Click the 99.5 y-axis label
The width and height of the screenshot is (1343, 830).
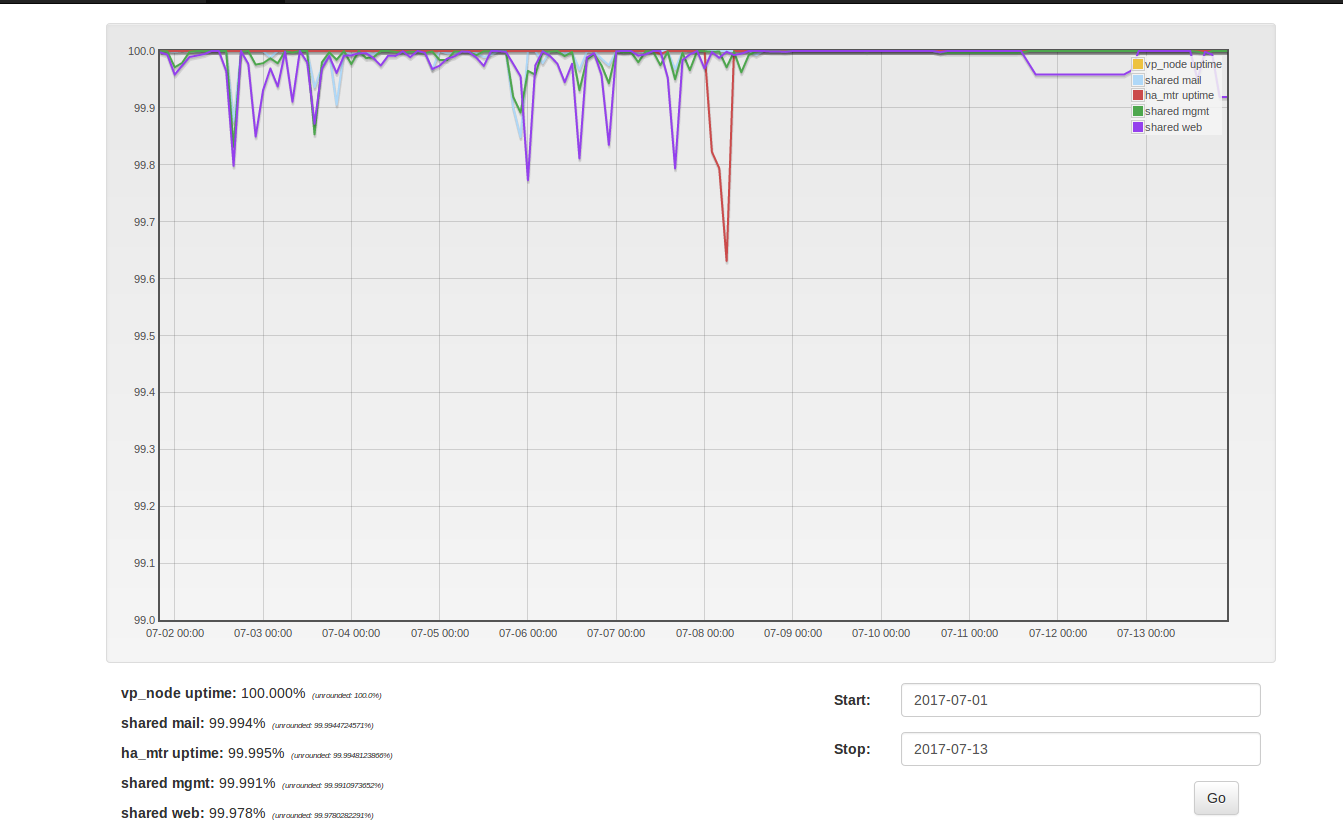tap(141, 336)
